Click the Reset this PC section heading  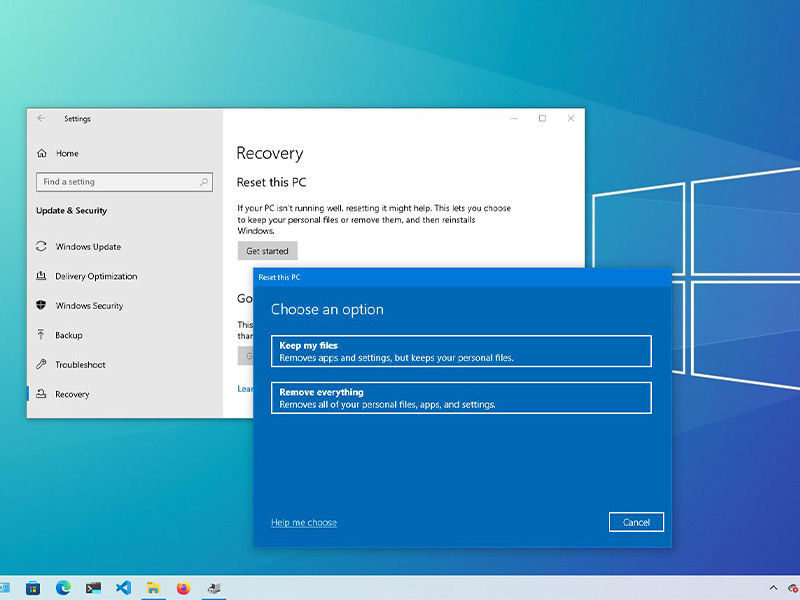point(271,182)
